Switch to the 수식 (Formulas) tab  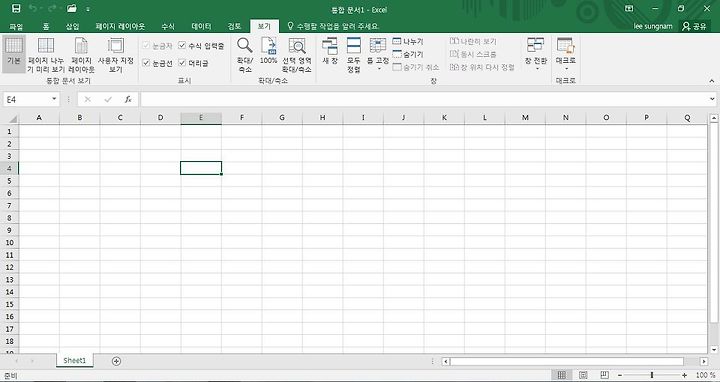click(168, 26)
